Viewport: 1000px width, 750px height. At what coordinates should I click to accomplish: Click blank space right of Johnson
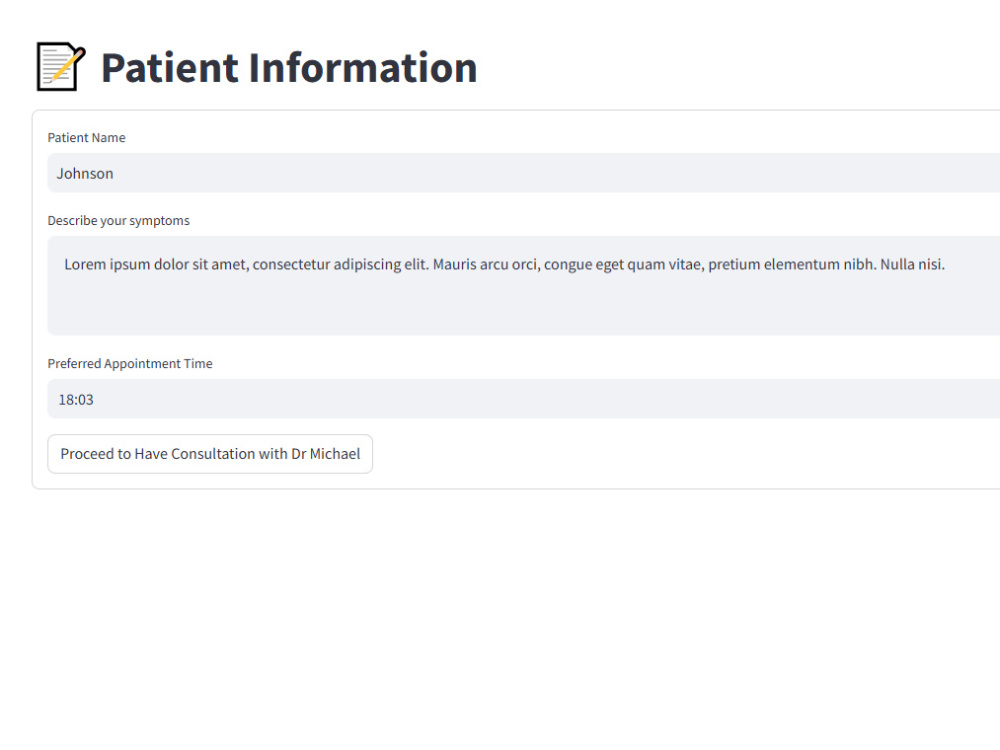pyautogui.click(x=555, y=173)
